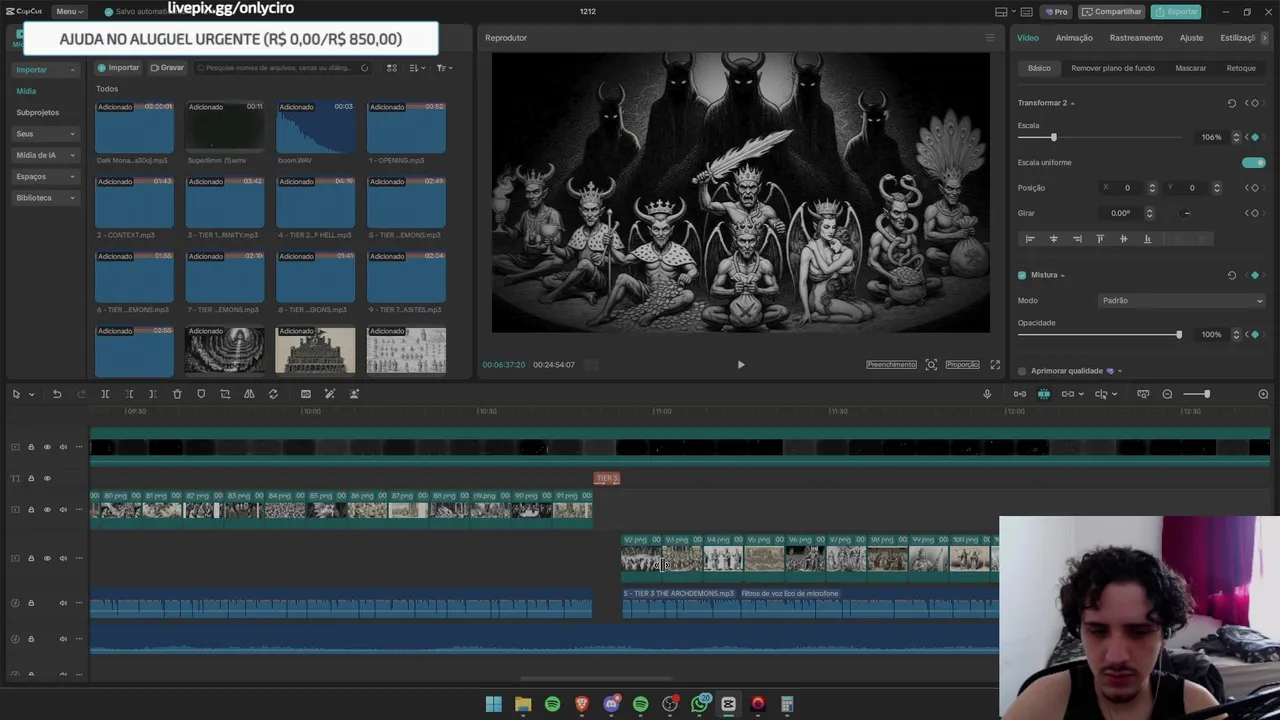Viewport: 1280px width, 720px height.
Task: Click the Gravar record button
Action: click(x=167, y=68)
